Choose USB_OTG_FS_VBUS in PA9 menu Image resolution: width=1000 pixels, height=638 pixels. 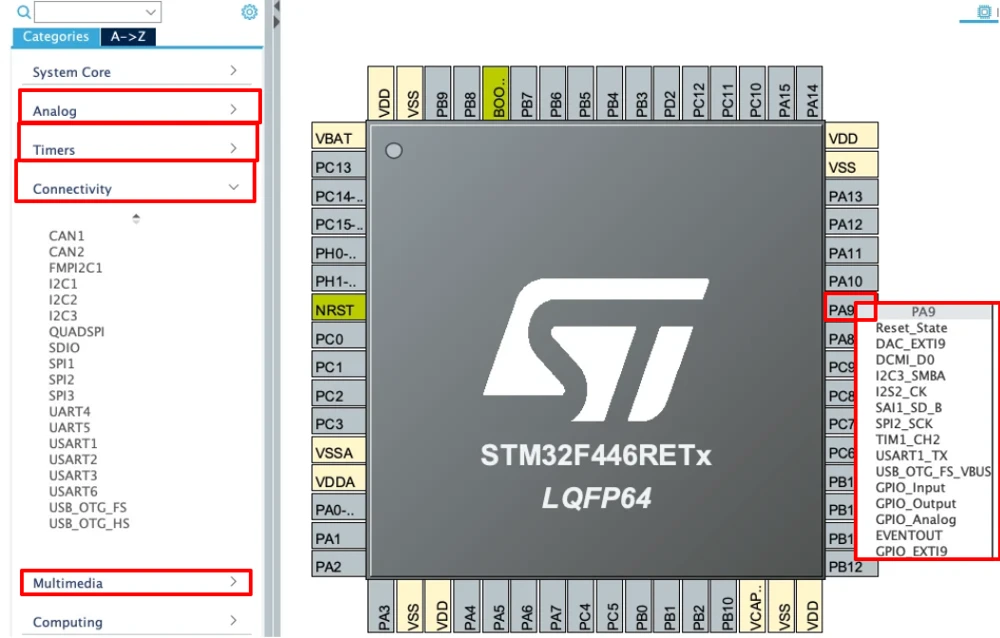[933, 471]
